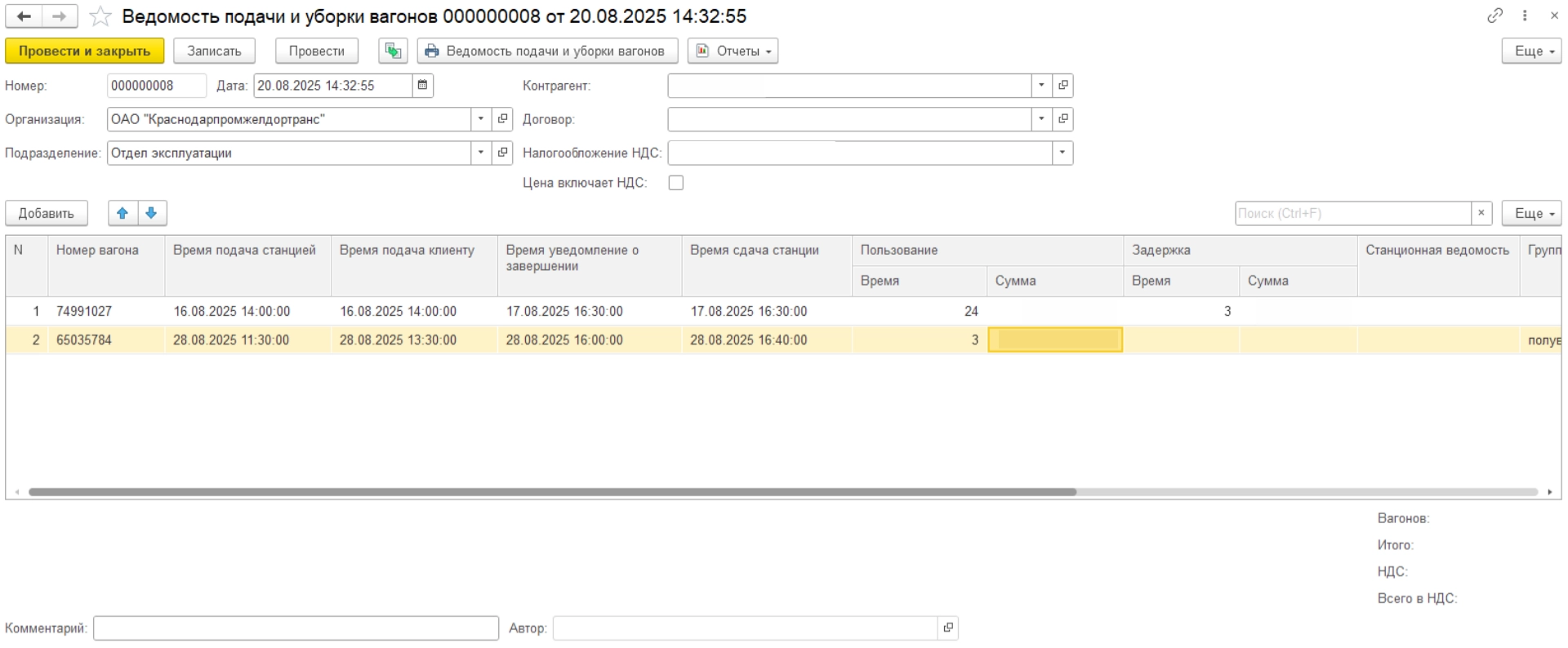Open the three-dot window menu
Screen dimensions: 1568x648
[1525, 16]
